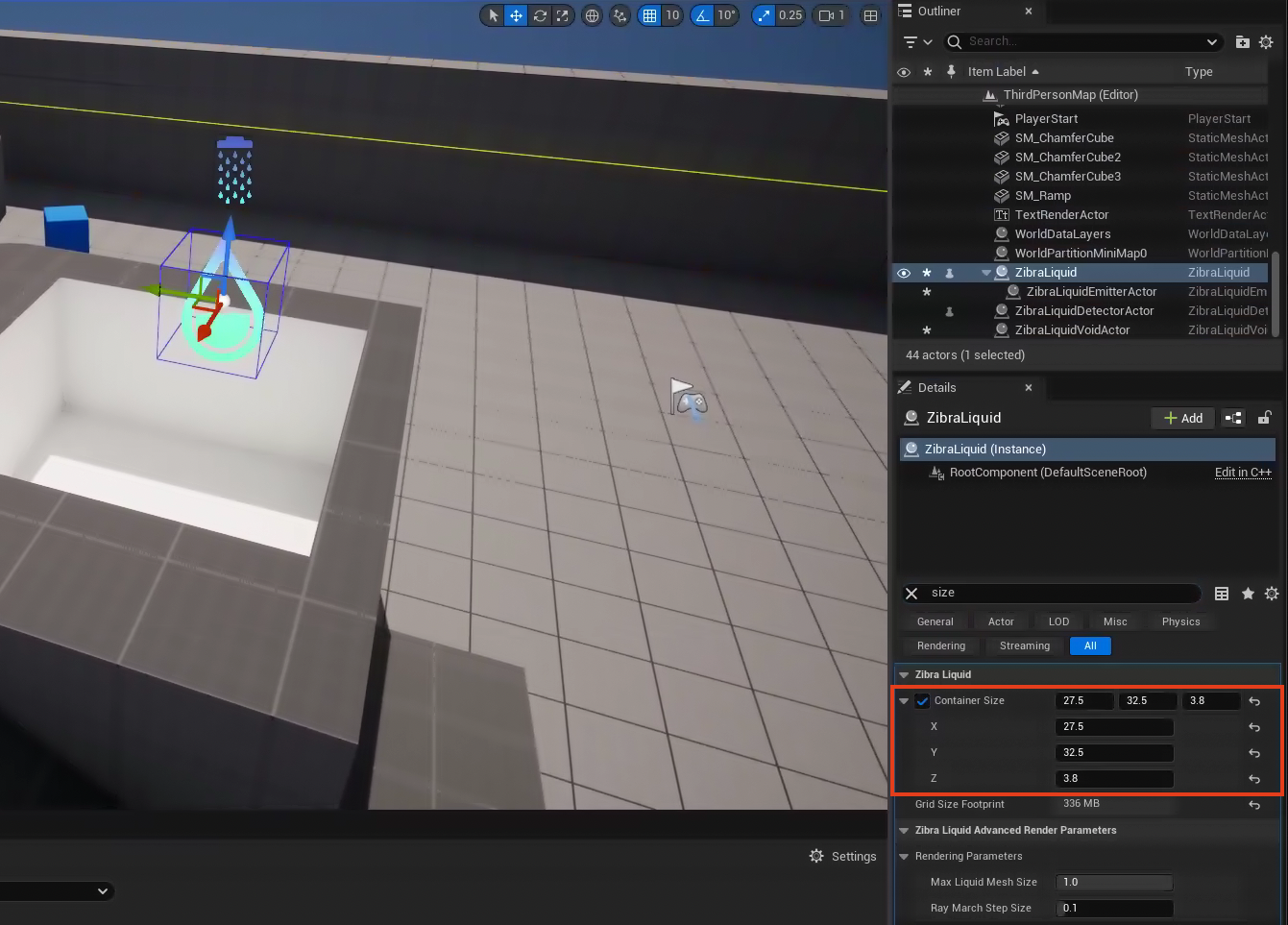Image resolution: width=1288 pixels, height=925 pixels.
Task: Select ZibraLiquidDetectorActor in the Outliner
Action: (x=1084, y=311)
